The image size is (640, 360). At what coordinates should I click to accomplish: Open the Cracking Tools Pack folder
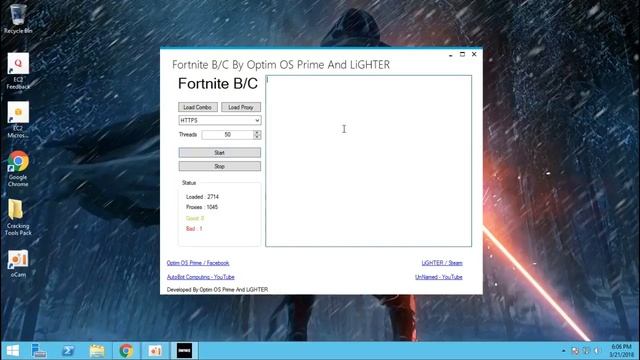[18, 217]
